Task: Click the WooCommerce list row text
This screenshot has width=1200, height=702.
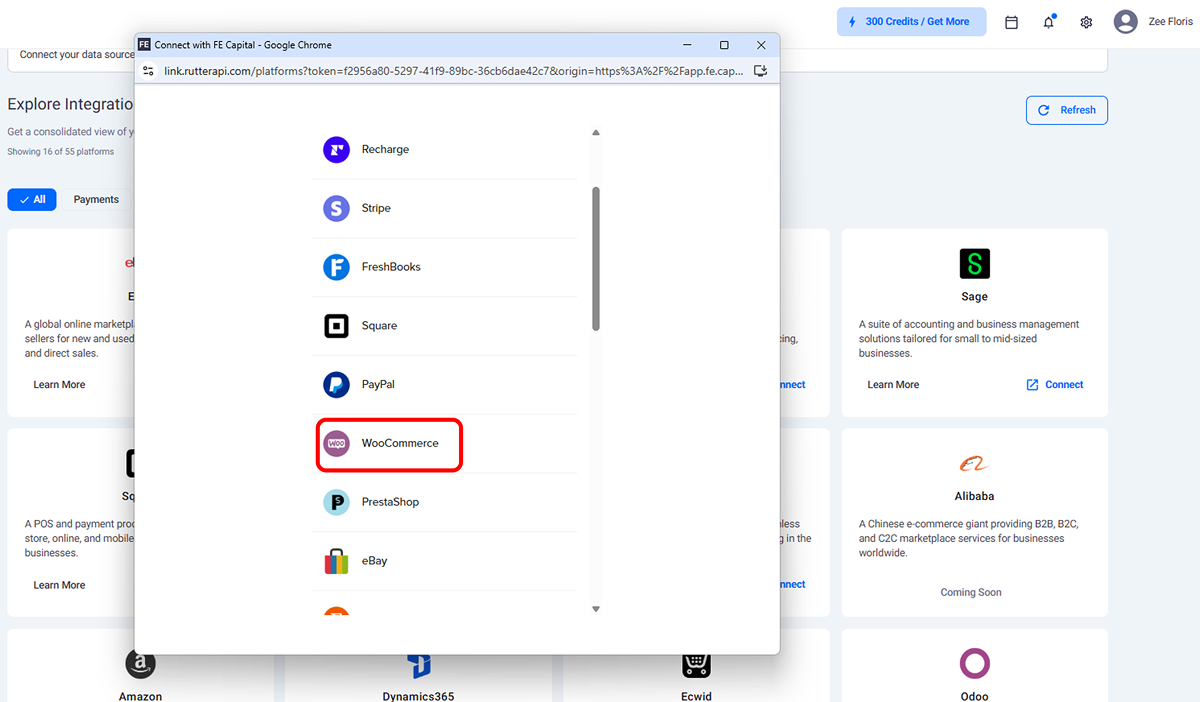Action: pos(400,443)
